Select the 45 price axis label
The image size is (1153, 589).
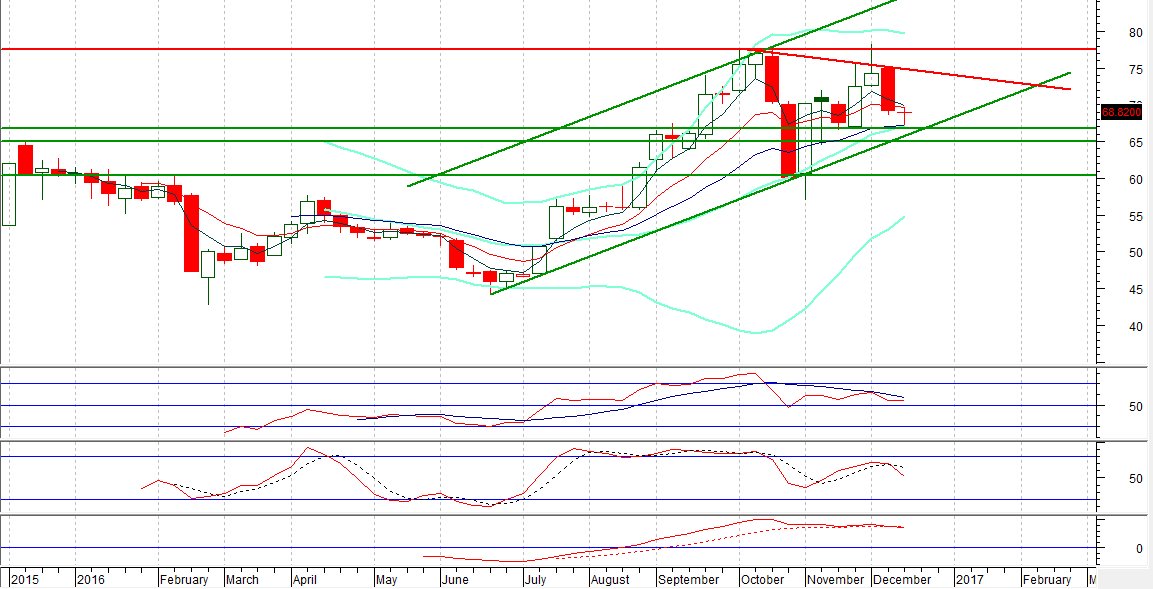point(1135,290)
